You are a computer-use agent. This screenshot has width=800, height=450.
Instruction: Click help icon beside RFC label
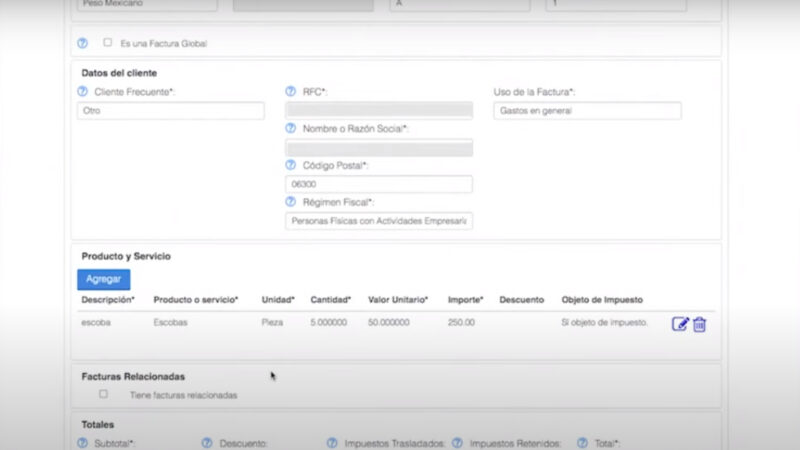(291, 92)
